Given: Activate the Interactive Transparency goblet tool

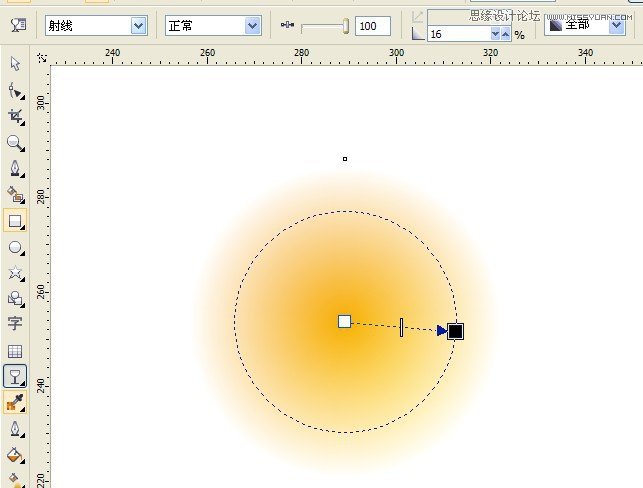Looking at the screenshot, I should (15, 376).
